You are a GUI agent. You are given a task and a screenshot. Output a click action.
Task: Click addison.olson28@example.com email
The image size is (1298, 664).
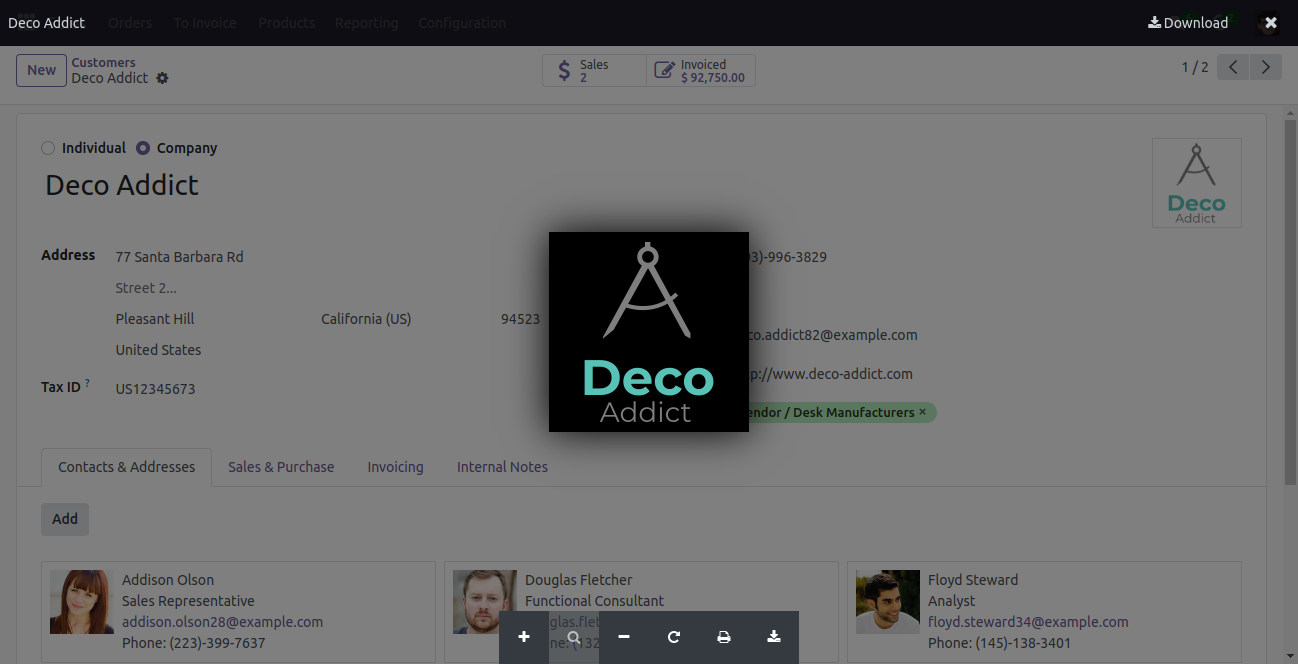coord(222,622)
